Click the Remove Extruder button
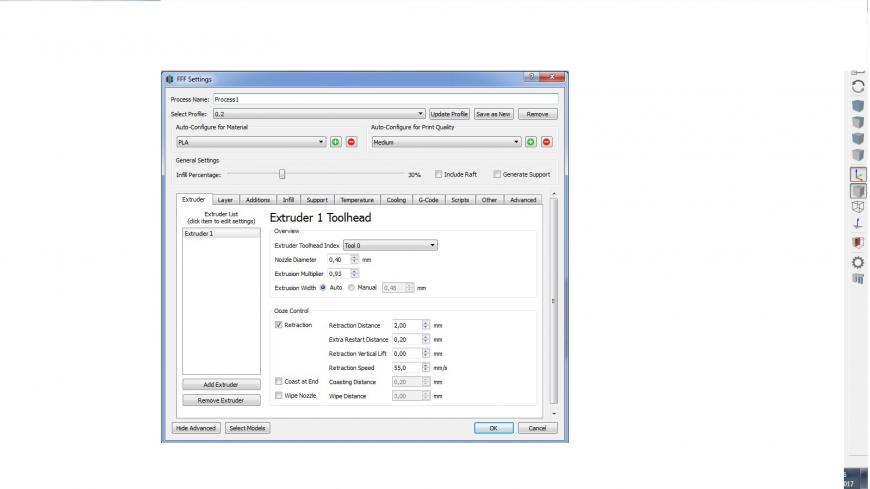The width and height of the screenshot is (870, 489). [x=221, y=400]
